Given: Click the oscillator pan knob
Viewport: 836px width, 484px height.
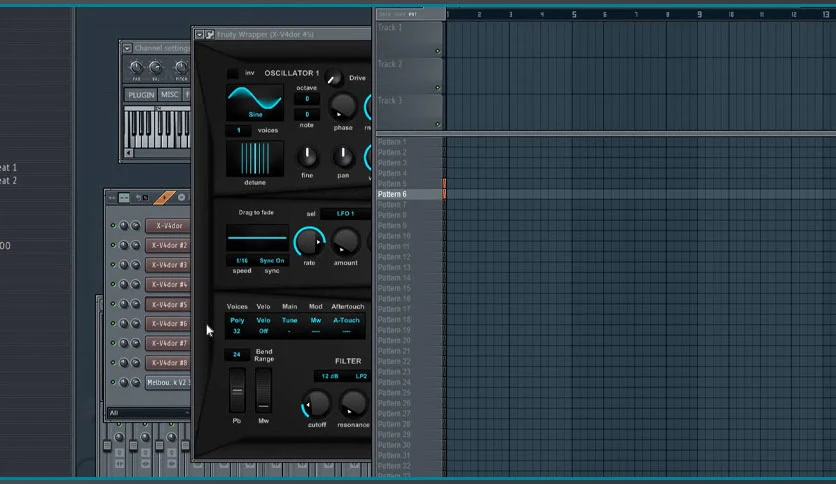Looking at the screenshot, I should coord(343,157).
